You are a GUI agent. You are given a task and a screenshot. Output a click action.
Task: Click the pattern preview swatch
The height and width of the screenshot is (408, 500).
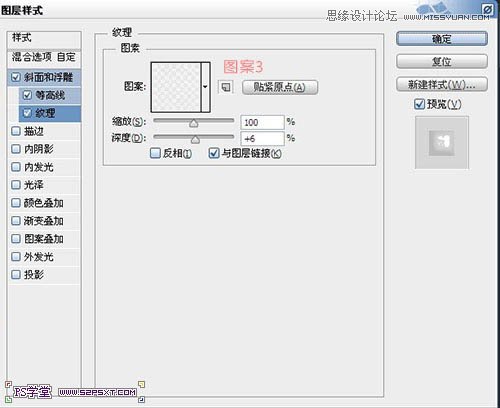pyautogui.click(x=176, y=87)
